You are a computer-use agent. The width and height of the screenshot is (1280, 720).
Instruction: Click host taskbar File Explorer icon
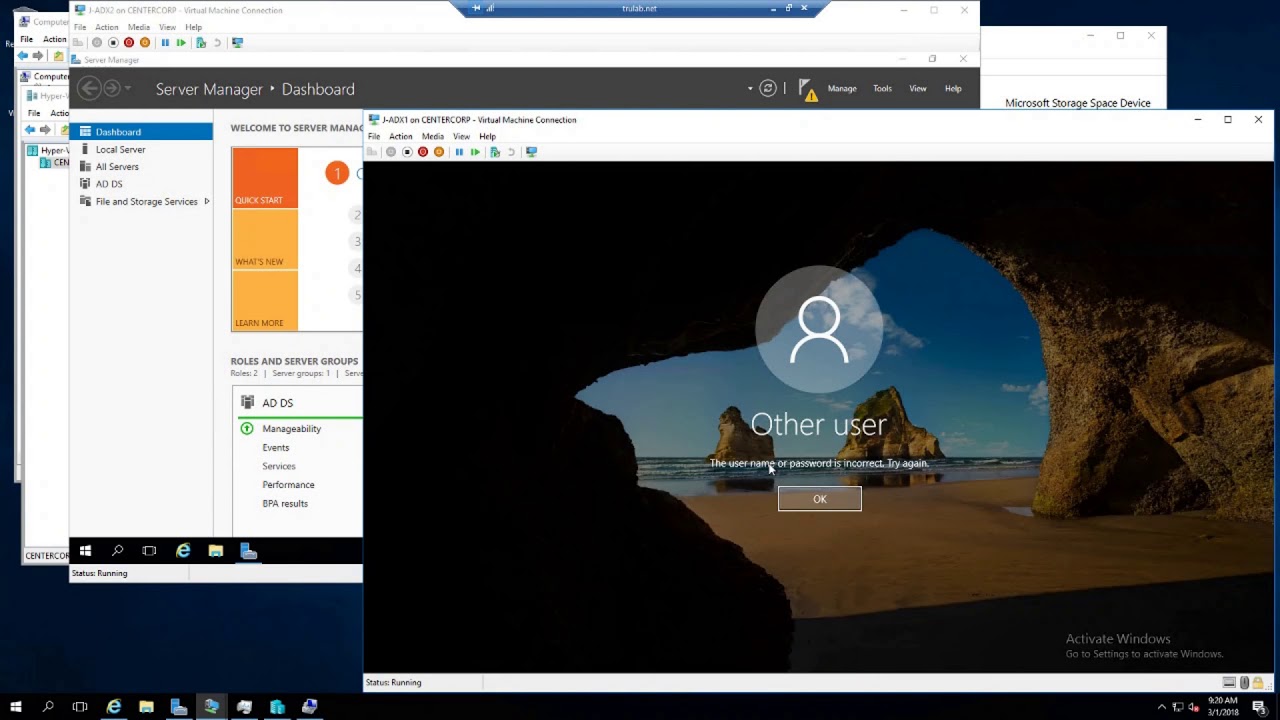(146, 707)
